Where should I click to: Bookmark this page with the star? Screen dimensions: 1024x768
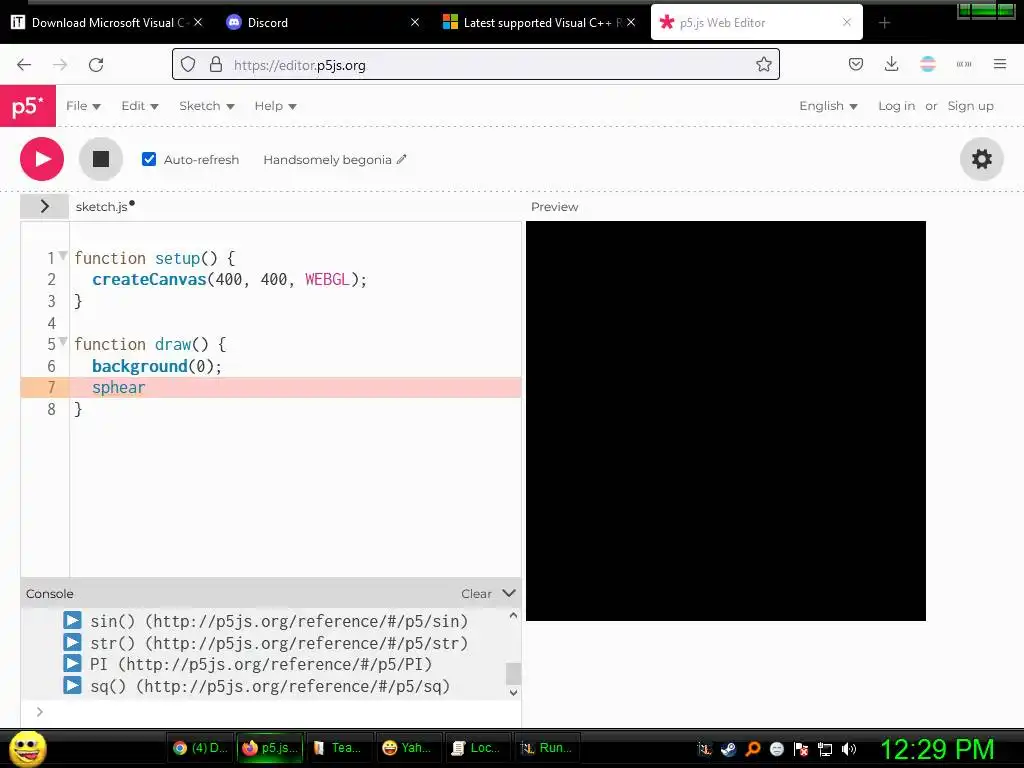[763, 64]
